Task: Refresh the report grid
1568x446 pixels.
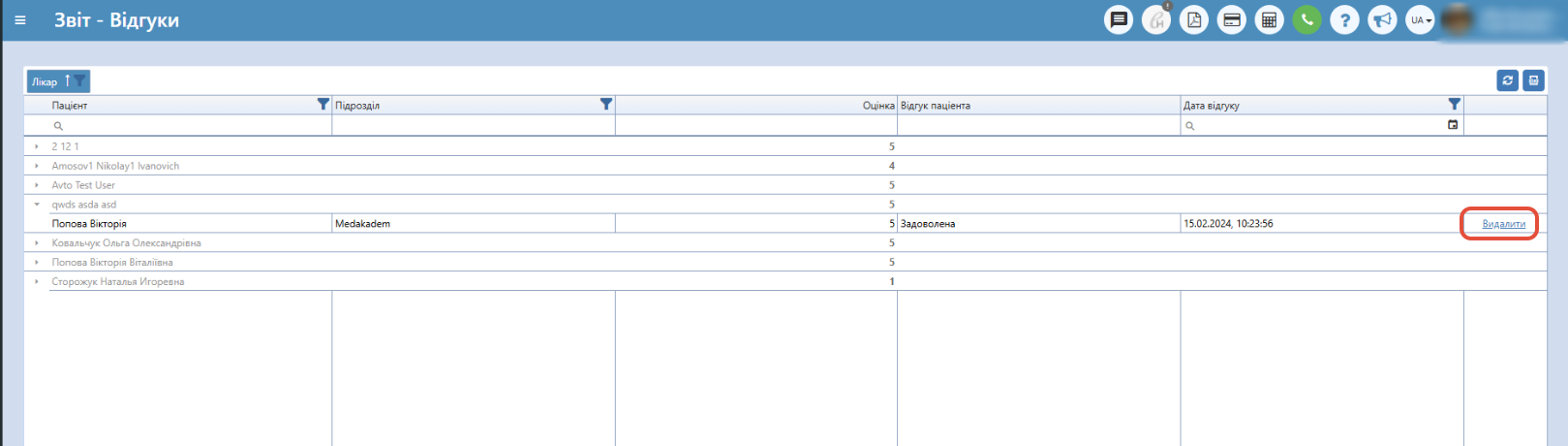Action: click(x=1508, y=80)
